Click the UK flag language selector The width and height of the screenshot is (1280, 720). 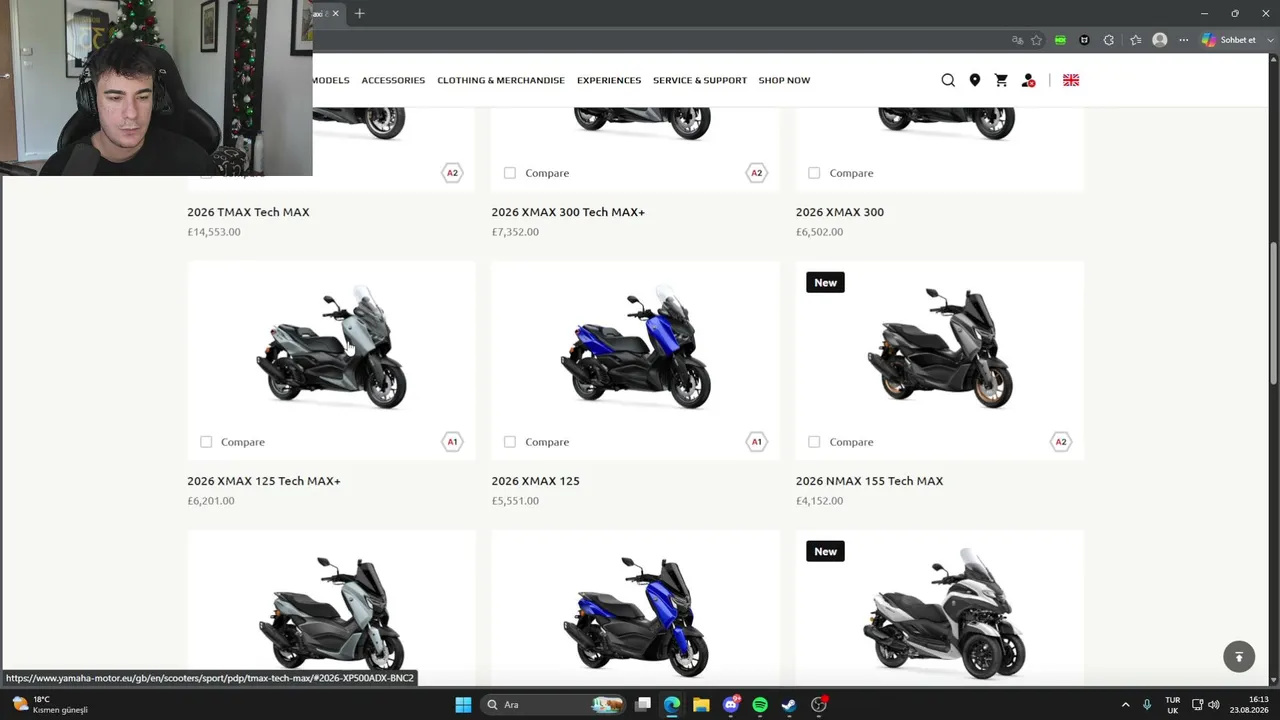1071,80
